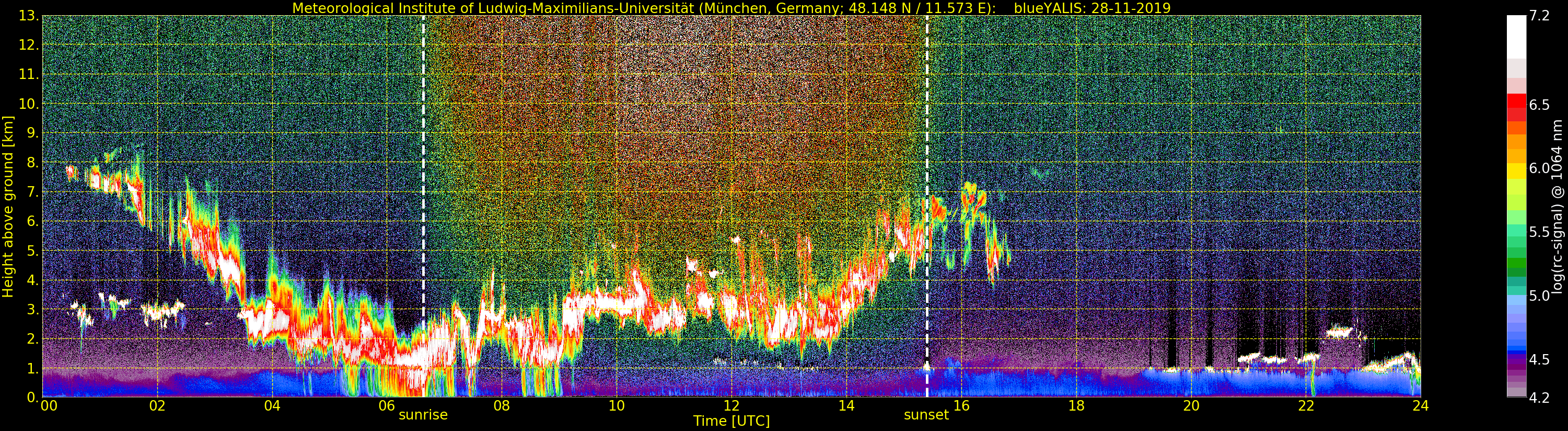Click the x-axis tick label '02'
The width and height of the screenshot is (1568, 431).
click(157, 406)
